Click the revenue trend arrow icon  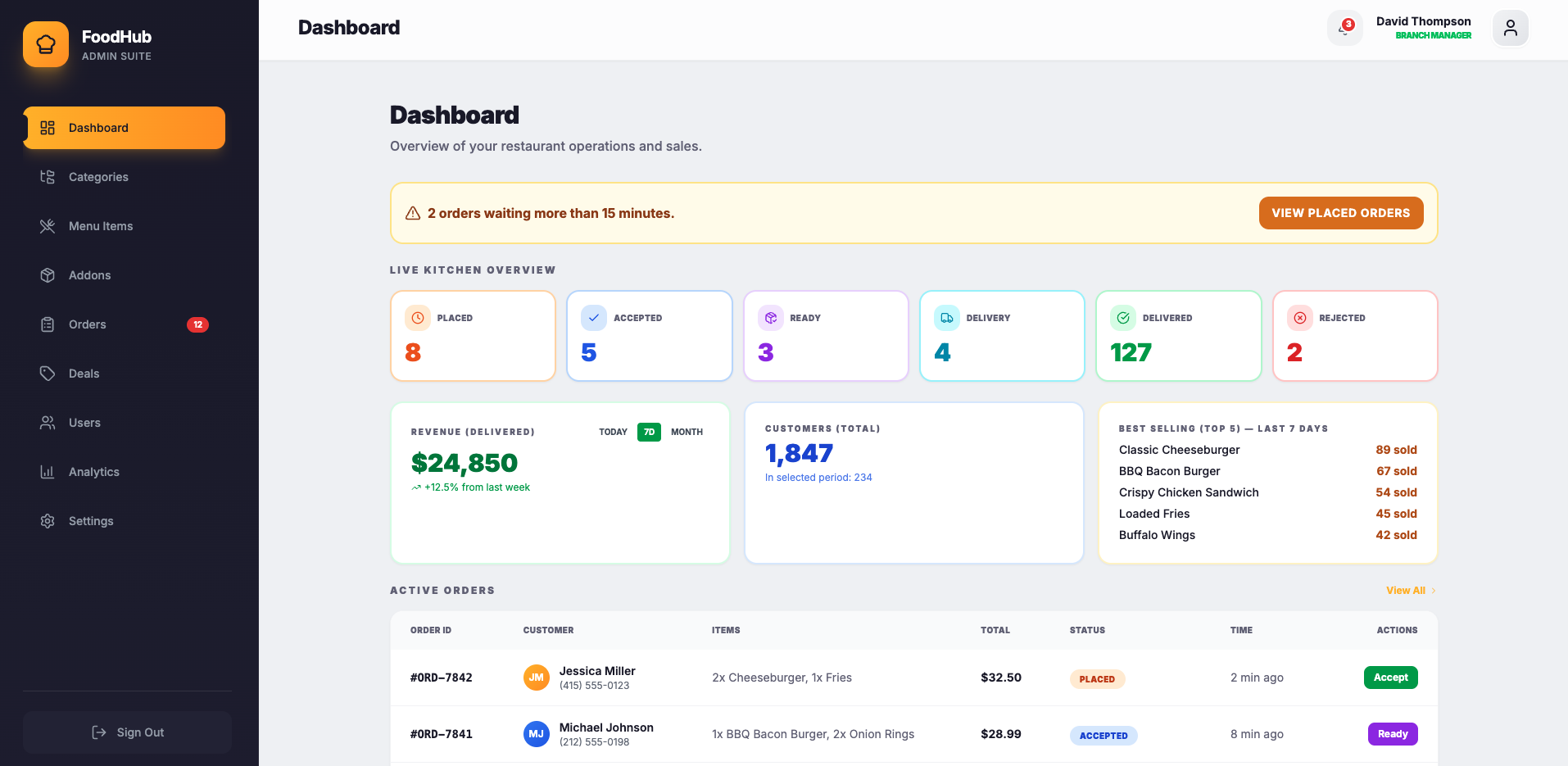point(416,487)
